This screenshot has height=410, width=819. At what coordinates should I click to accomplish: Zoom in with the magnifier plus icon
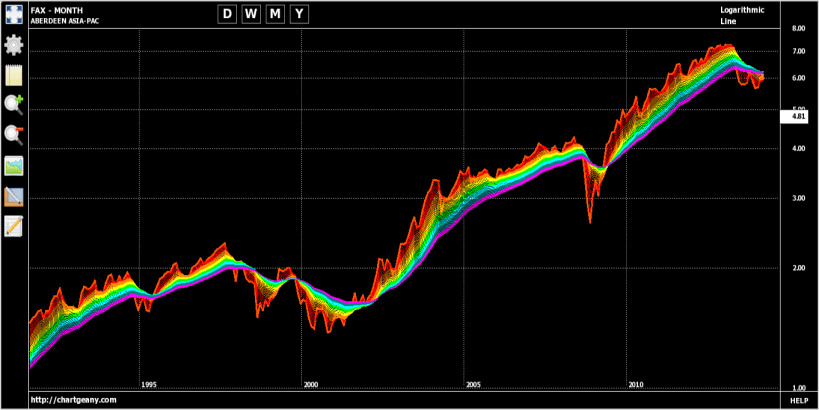(x=14, y=105)
